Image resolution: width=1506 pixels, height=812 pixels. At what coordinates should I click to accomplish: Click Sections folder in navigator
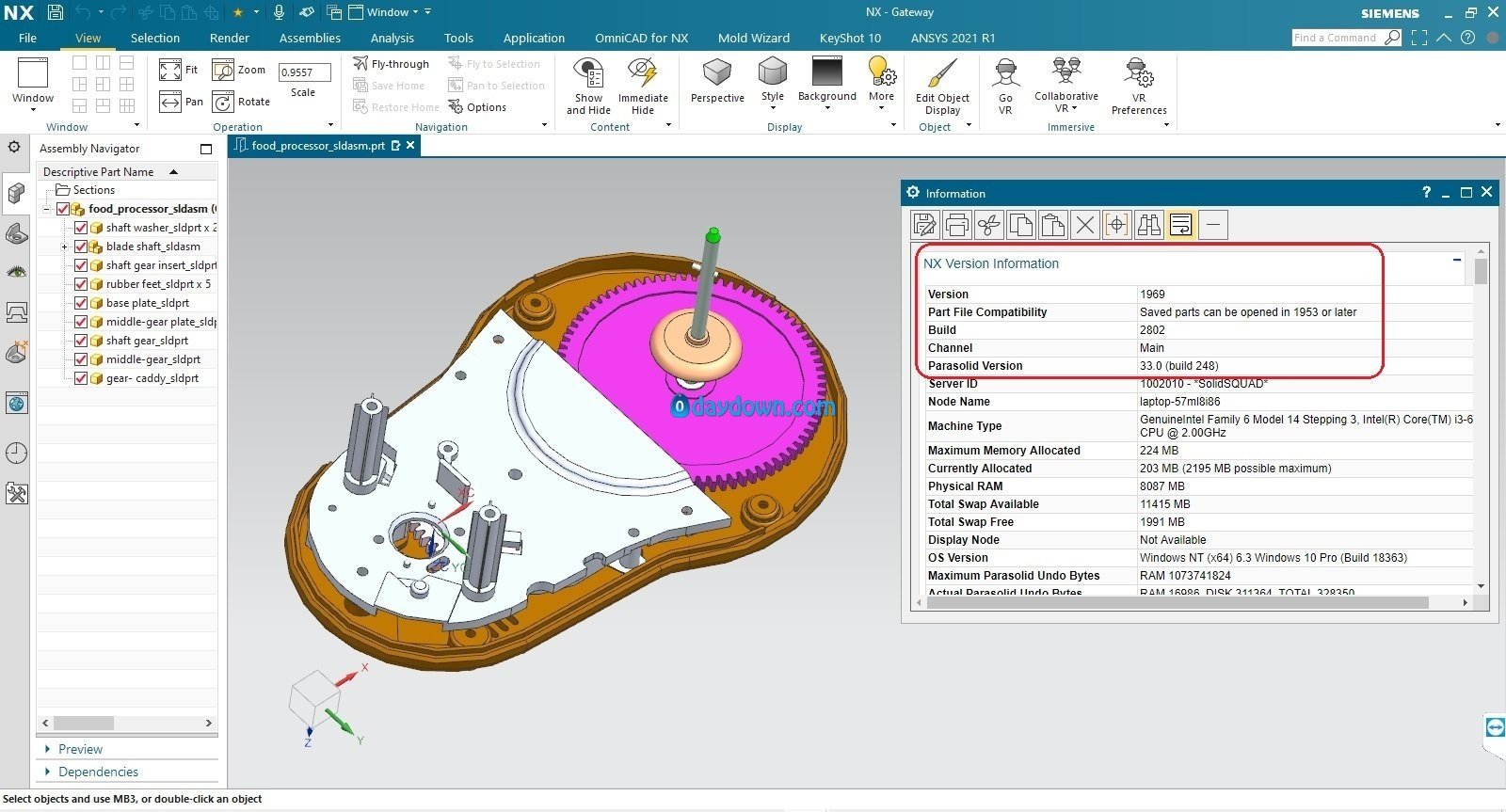(x=86, y=190)
